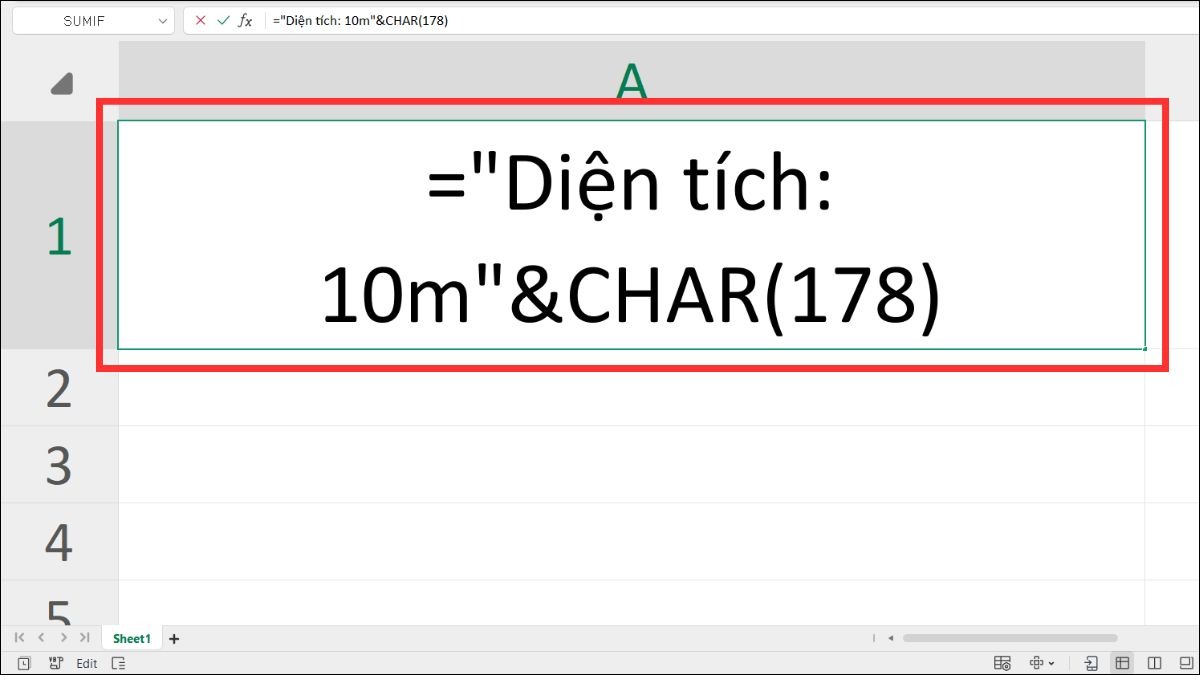Click the table settings icon in status bar
The width and height of the screenshot is (1200, 675).
coord(1002,663)
